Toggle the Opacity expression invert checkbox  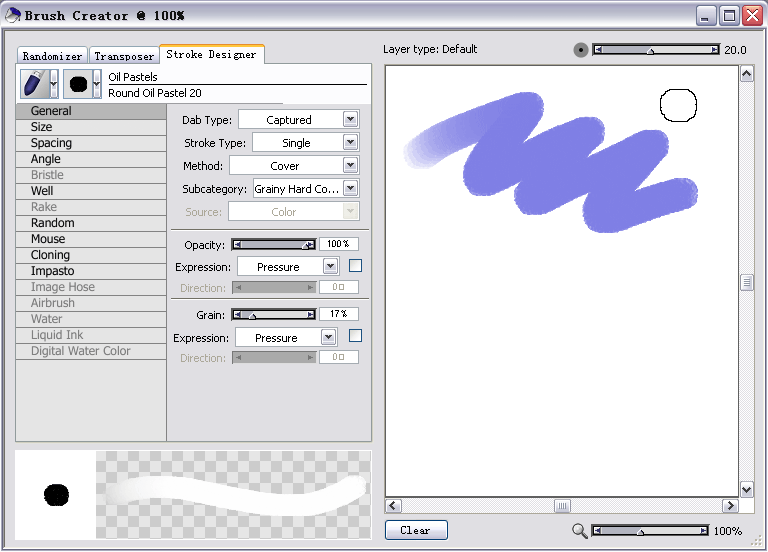click(355, 266)
